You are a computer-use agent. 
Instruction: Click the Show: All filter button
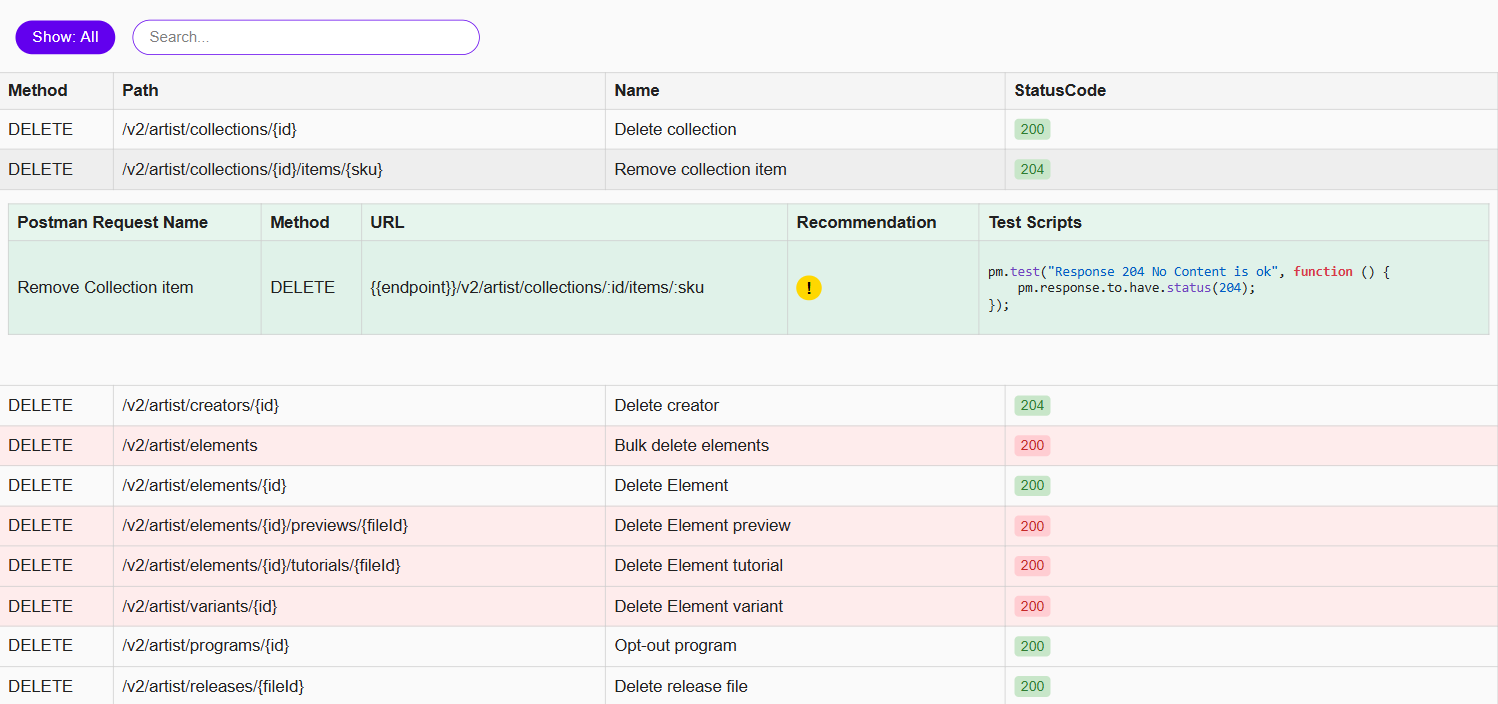tap(65, 37)
